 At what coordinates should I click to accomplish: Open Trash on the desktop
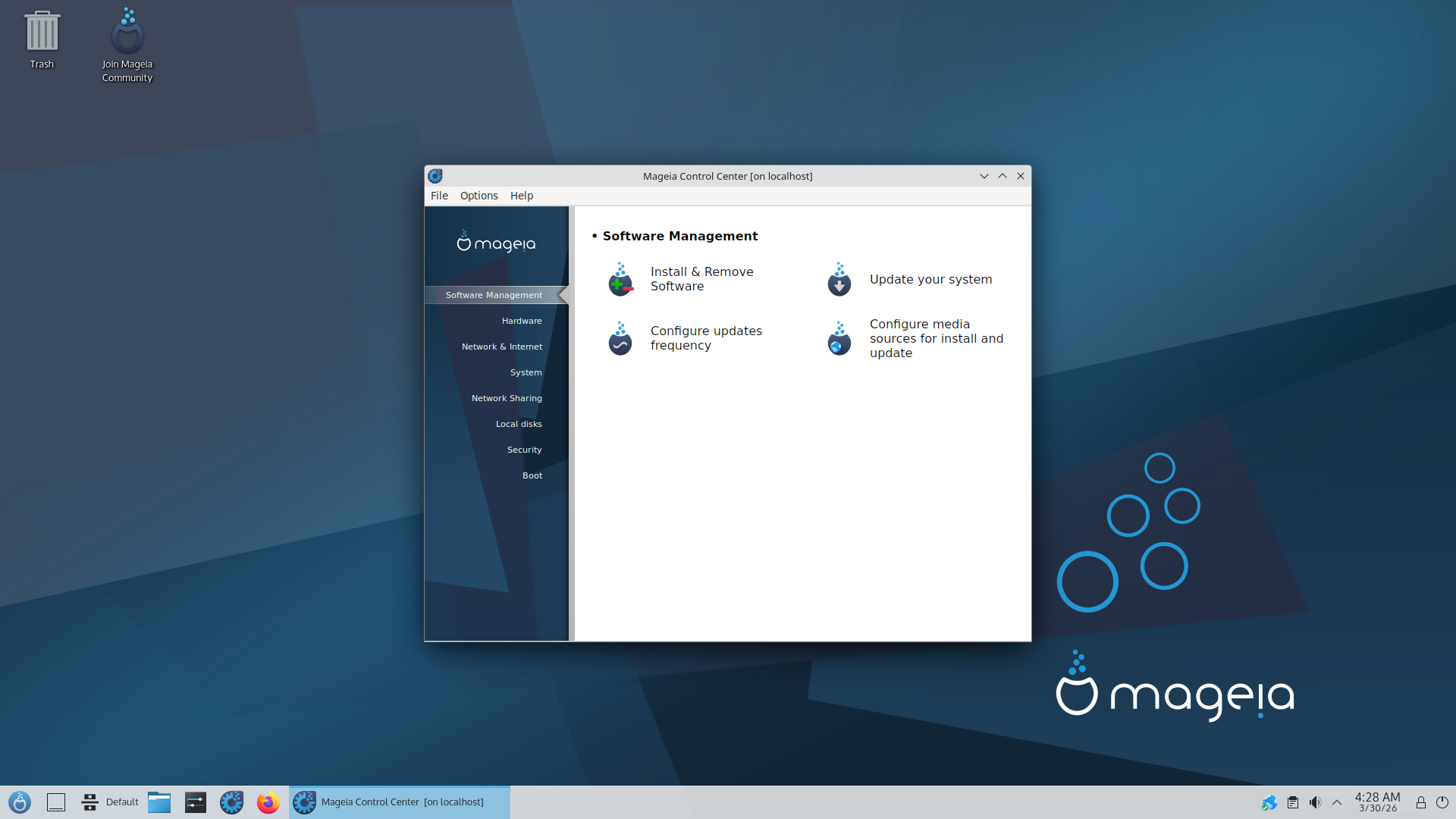point(42,39)
